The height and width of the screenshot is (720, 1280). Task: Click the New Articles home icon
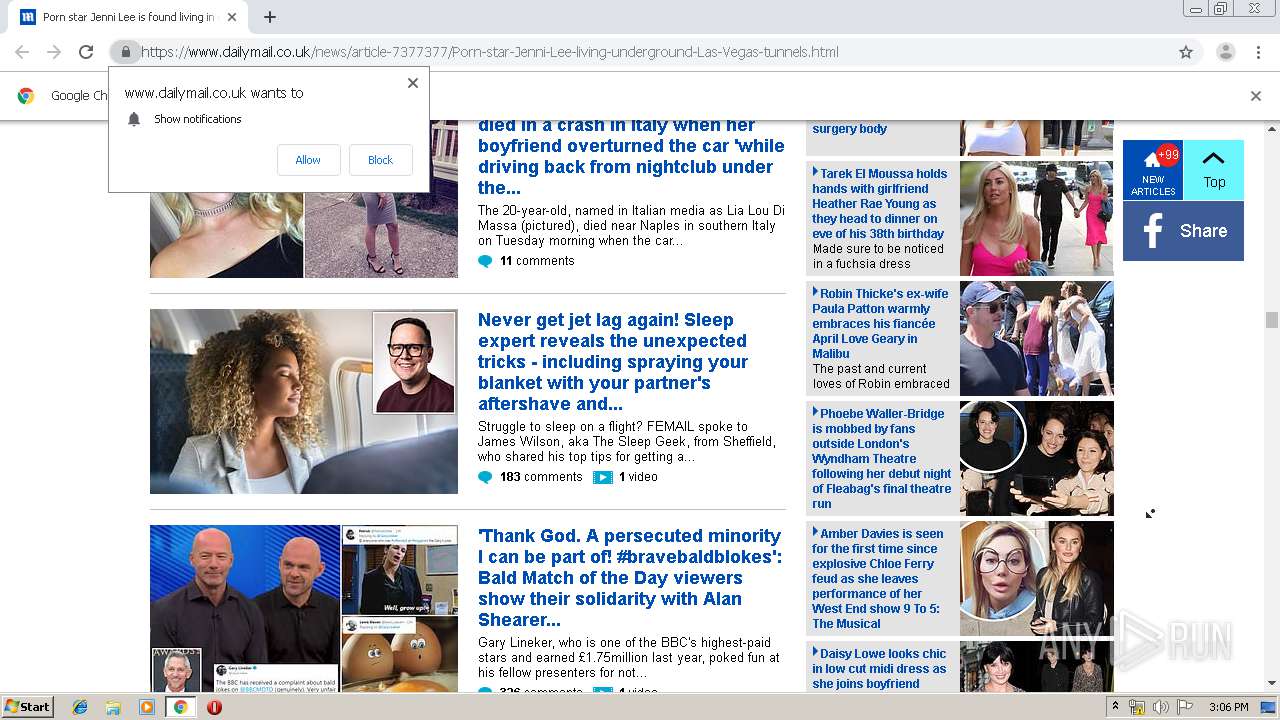tap(1153, 170)
